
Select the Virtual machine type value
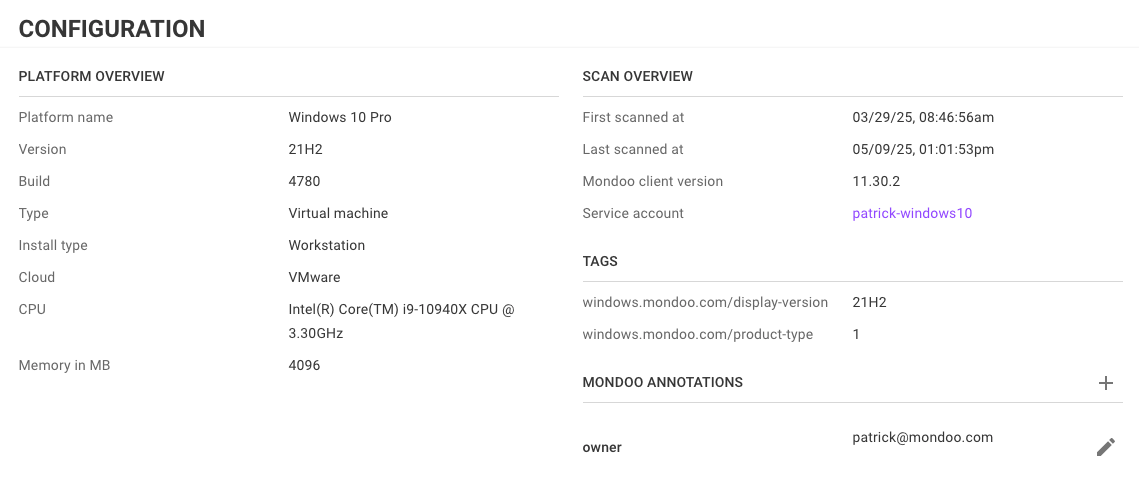(338, 213)
